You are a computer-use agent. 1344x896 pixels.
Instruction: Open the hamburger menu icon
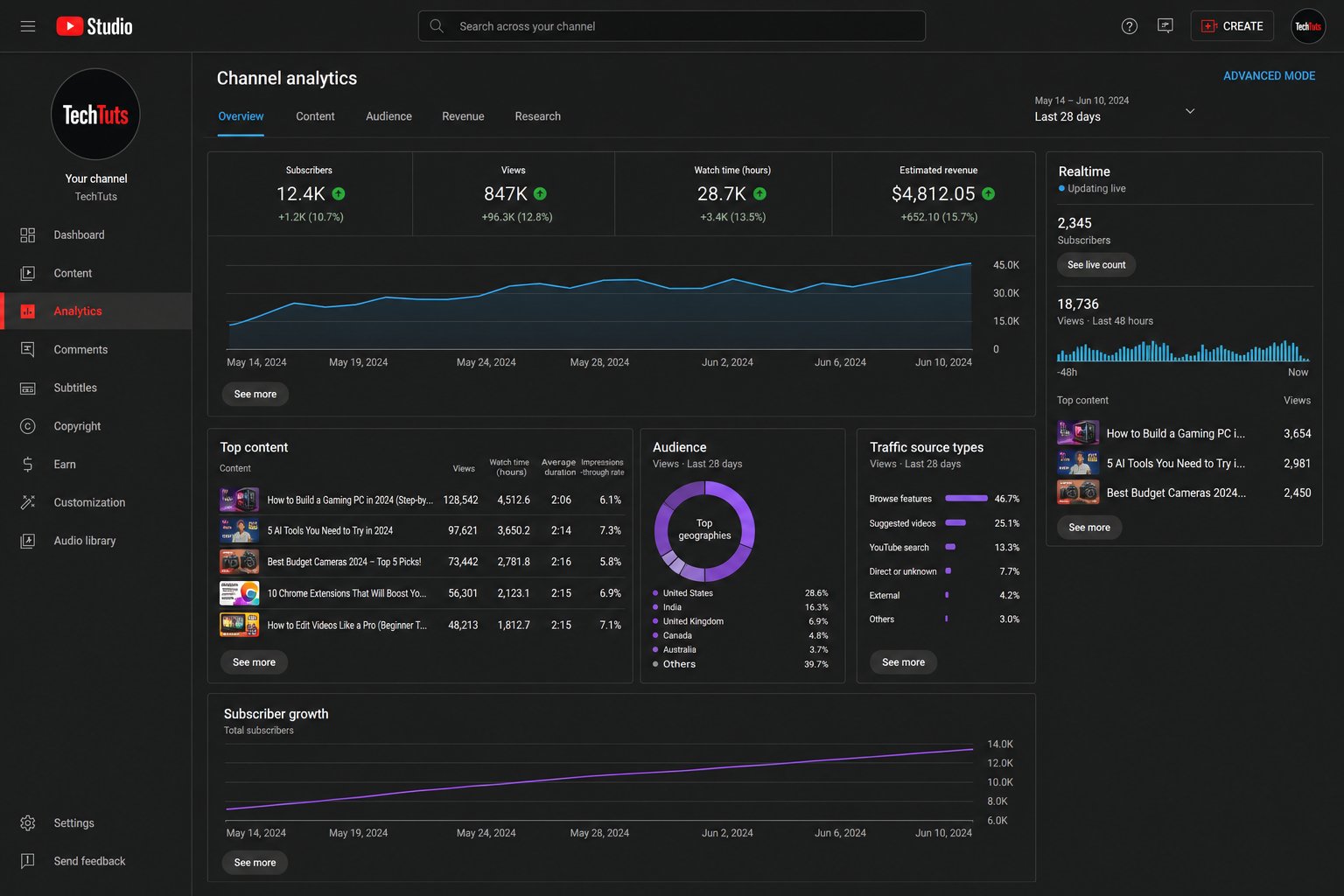[x=28, y=26]
